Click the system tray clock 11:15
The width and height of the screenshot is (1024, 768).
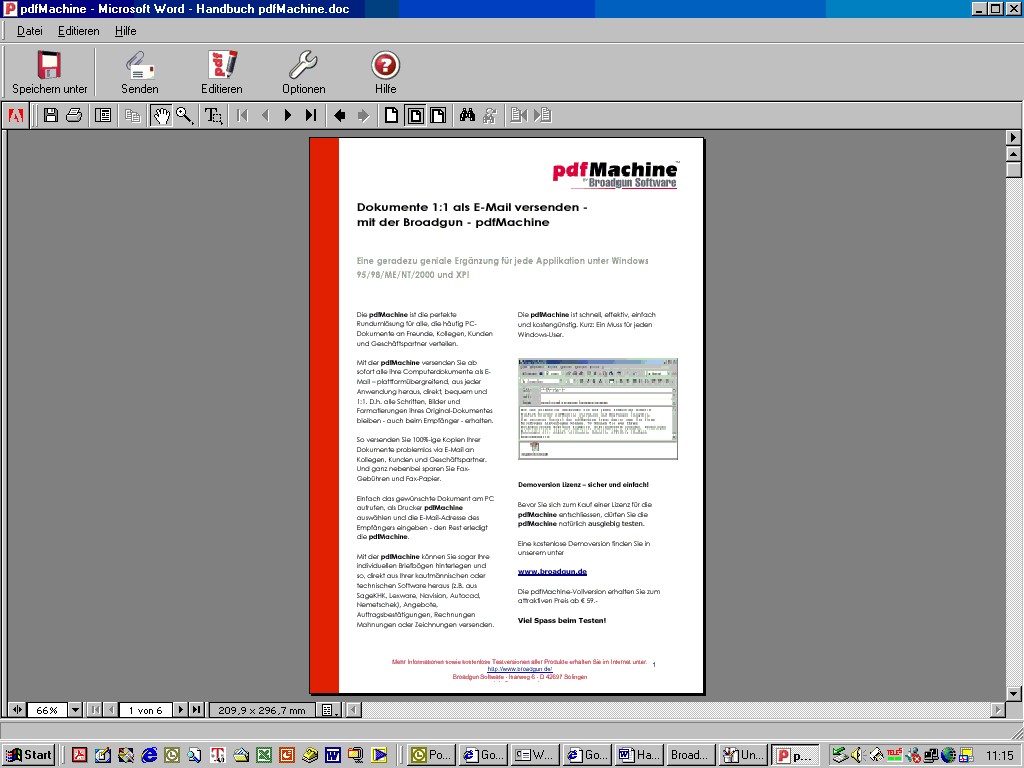999,756
